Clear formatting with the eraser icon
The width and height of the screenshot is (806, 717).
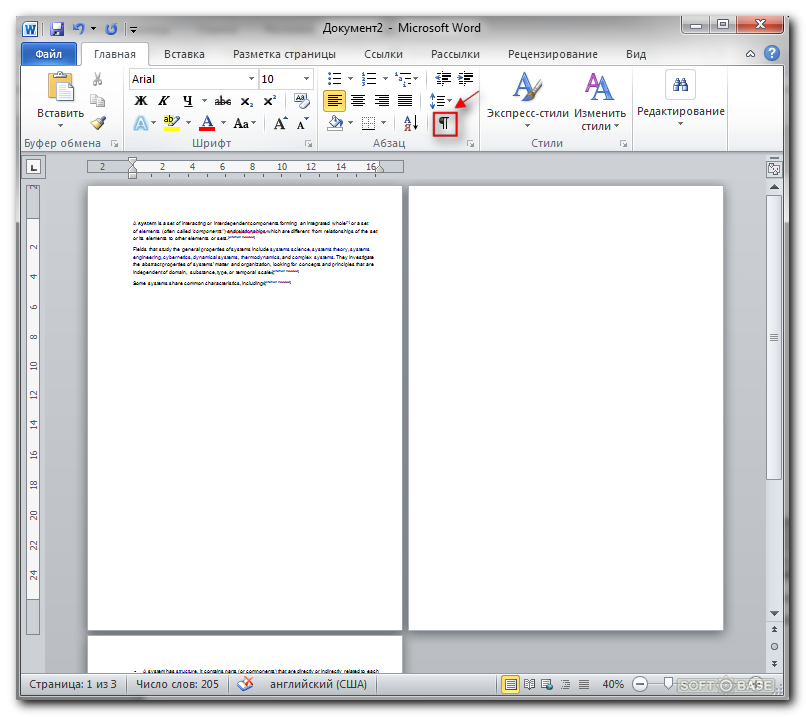point(302,100)
